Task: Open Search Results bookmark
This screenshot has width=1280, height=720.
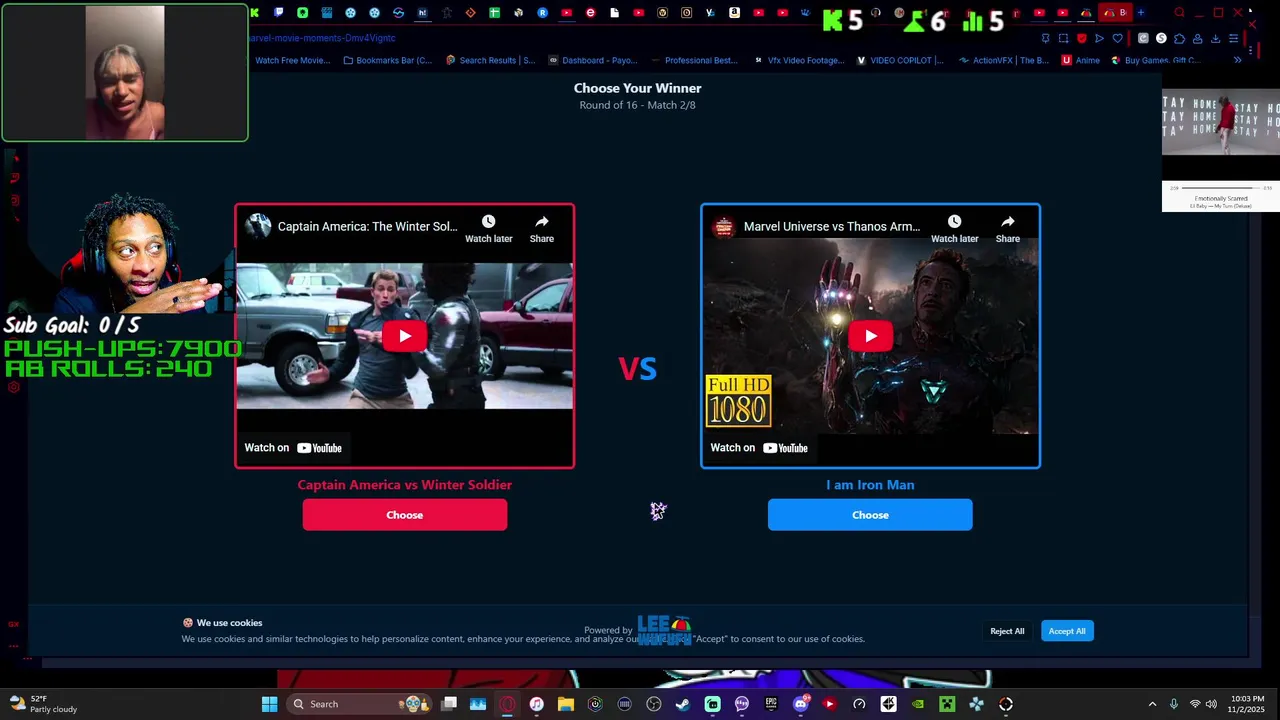Action: tap(490, 60)
